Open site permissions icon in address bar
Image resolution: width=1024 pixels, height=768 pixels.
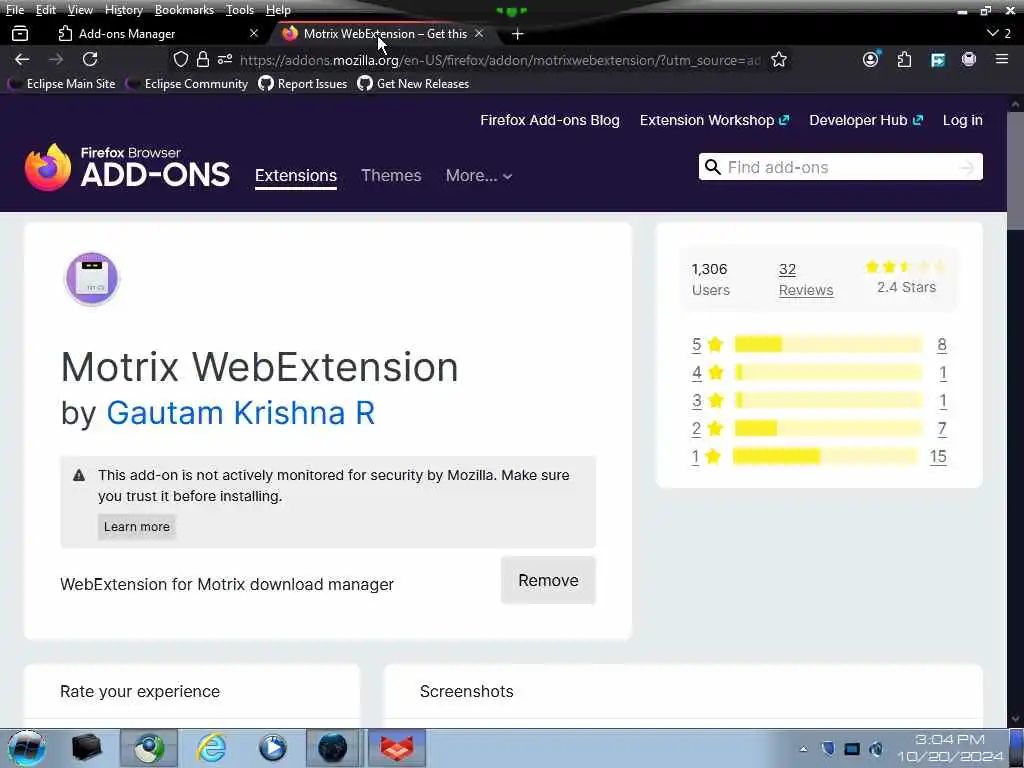point(225,60)
